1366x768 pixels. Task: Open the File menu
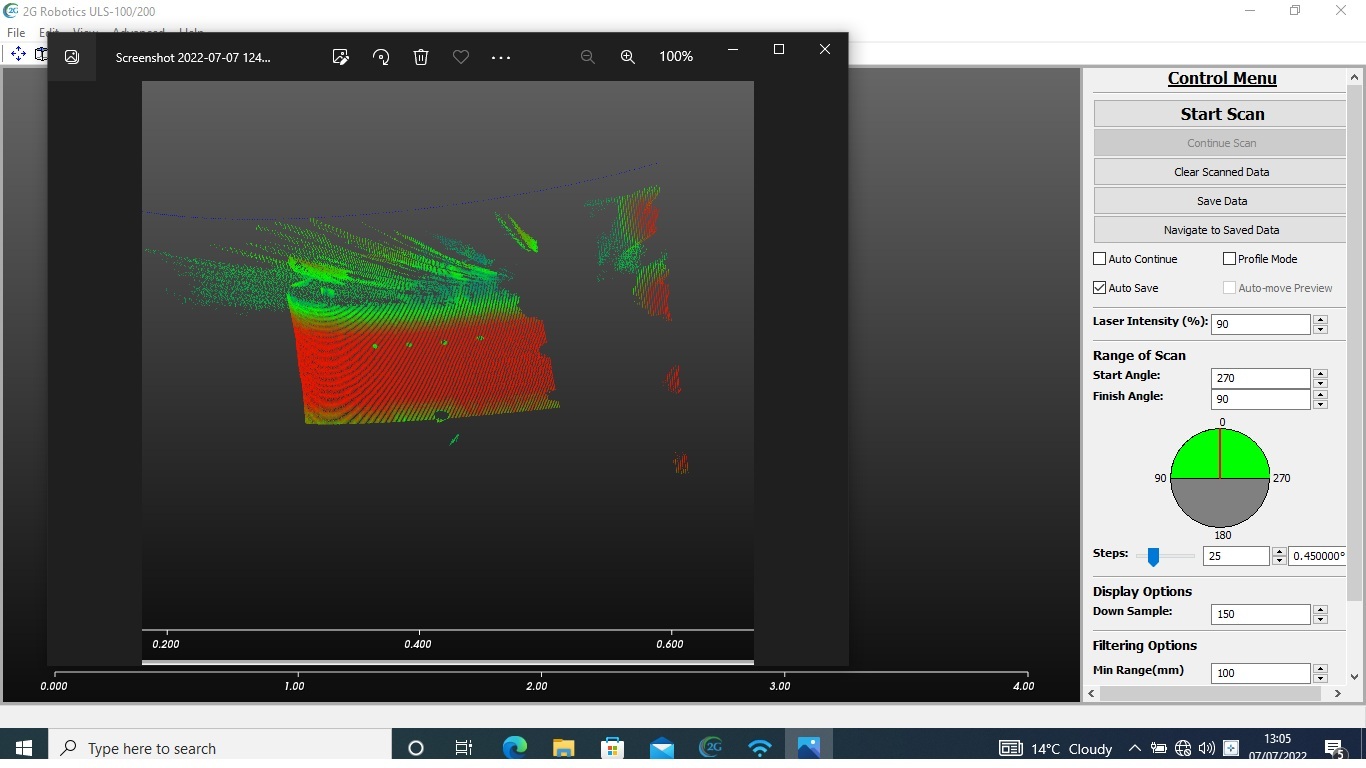coord(16,33)
